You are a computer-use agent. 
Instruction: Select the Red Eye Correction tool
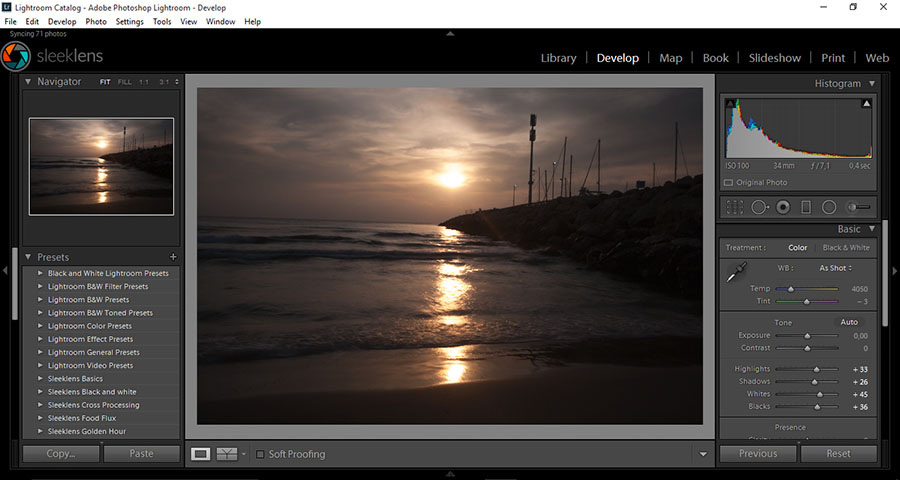(x=783, y=207)
